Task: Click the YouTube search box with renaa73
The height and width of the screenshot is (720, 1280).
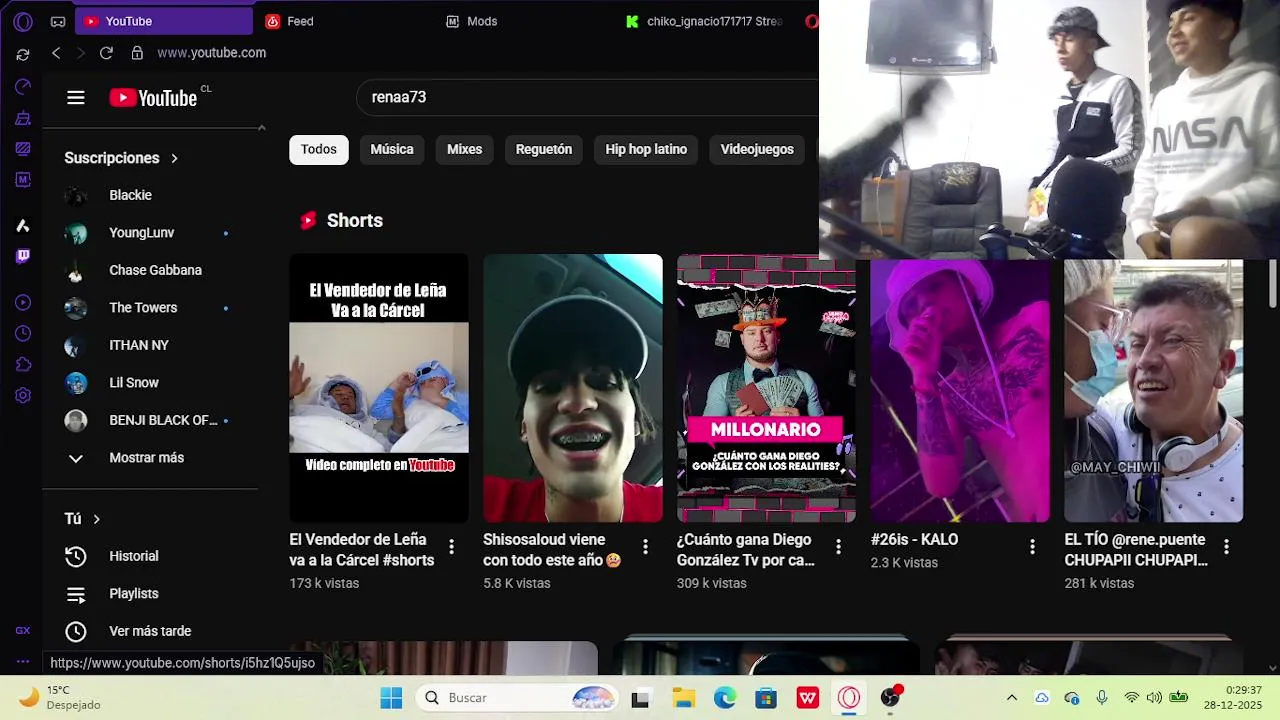Action: click(x=587, y=98)
